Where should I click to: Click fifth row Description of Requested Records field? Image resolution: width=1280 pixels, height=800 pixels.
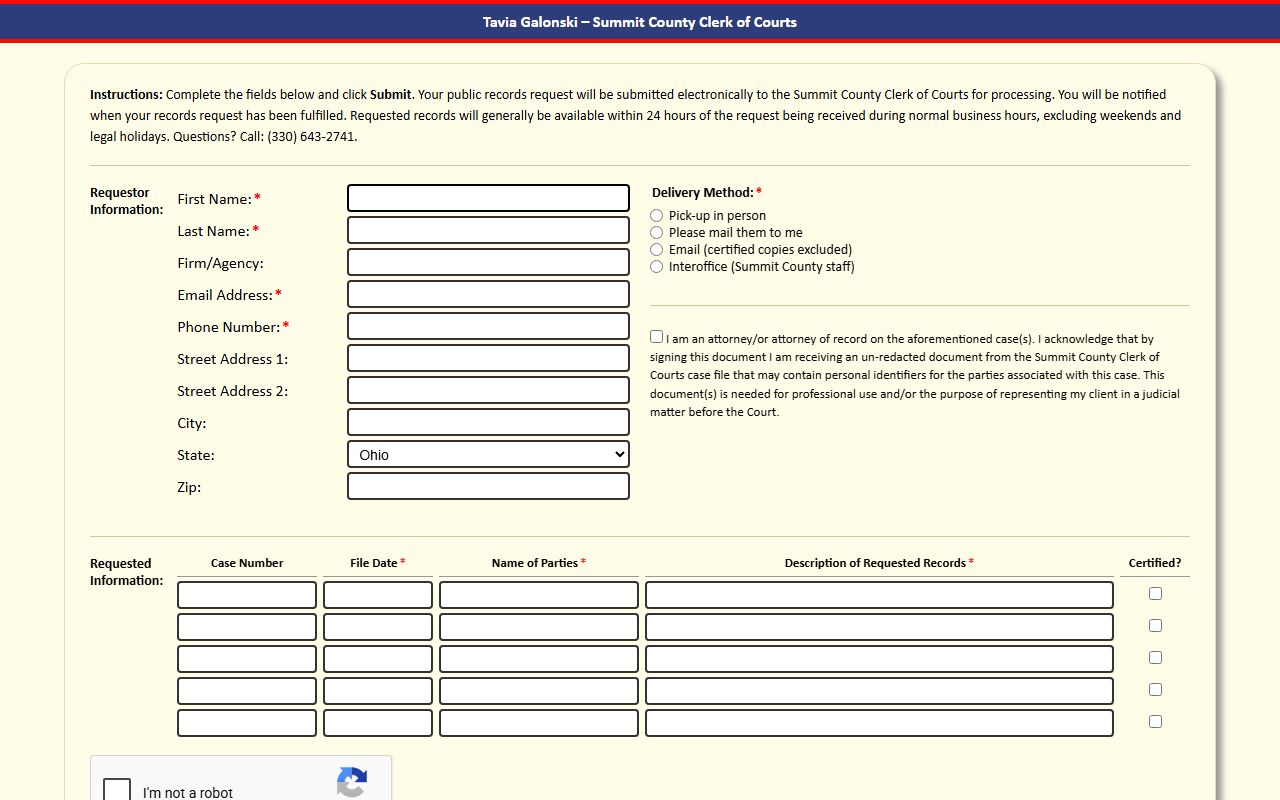click(879, 723)
